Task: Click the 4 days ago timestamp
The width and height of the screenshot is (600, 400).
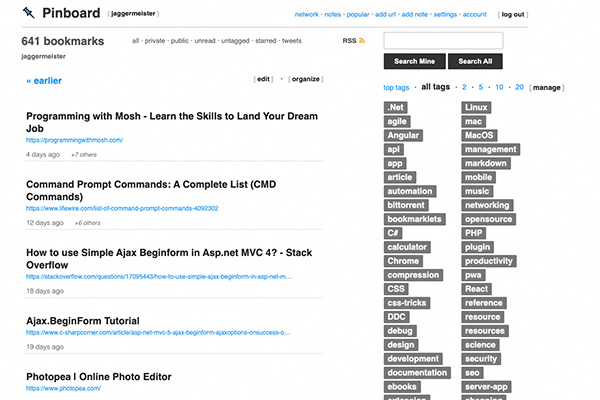Action: tap(43, 155)
